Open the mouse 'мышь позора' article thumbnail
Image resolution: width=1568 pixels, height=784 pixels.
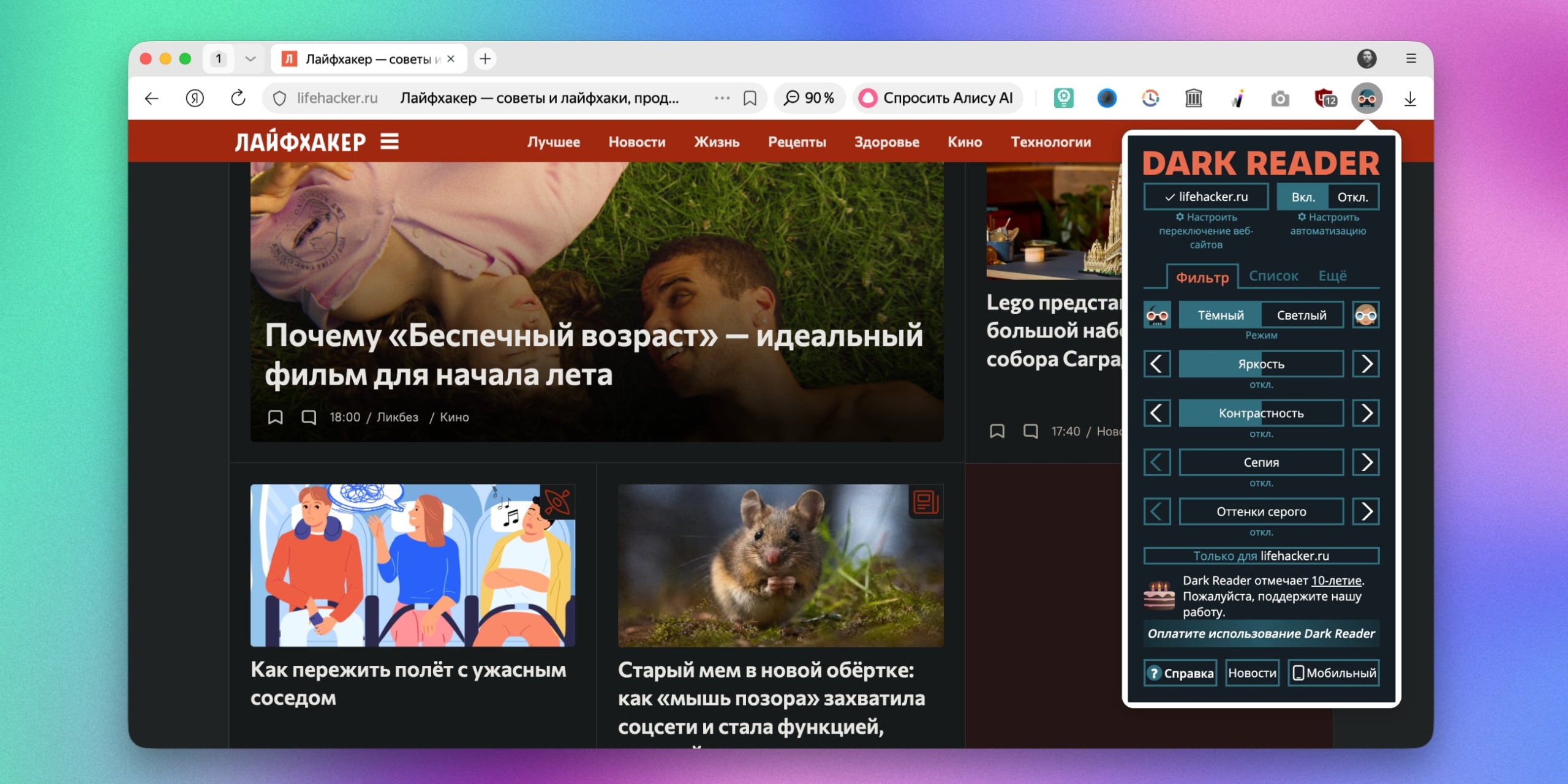point(780,565)
